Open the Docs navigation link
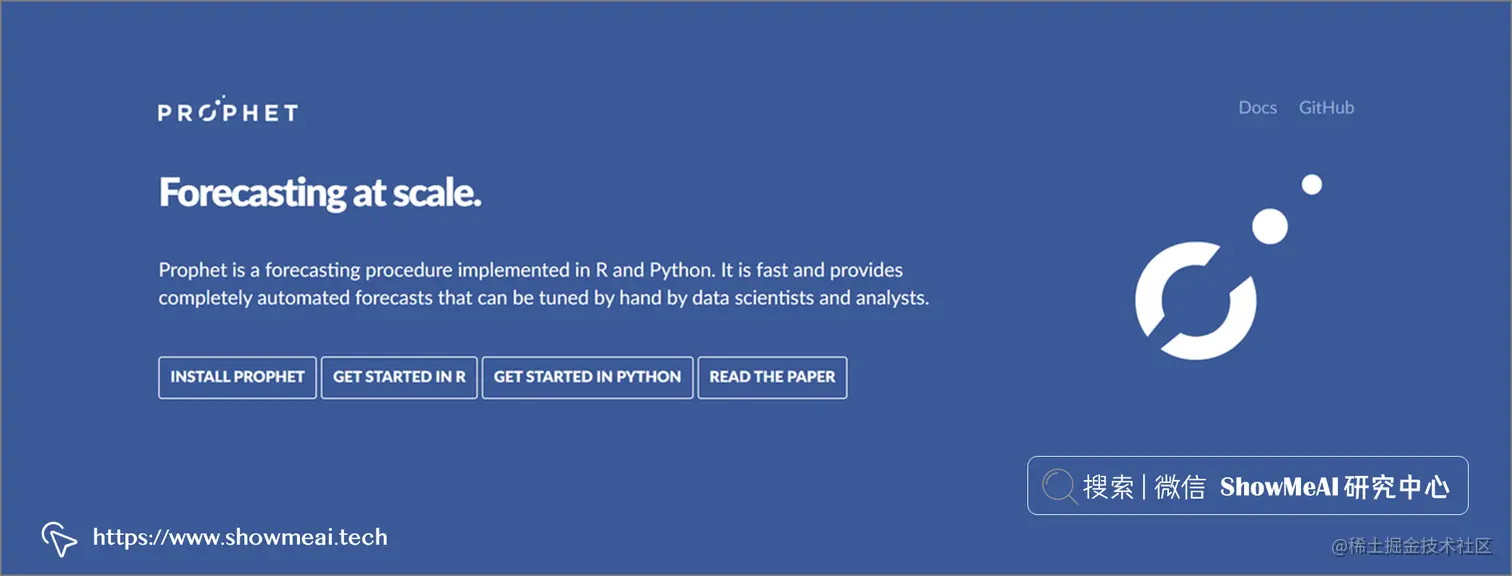Screen dimensions: 1512x576 click(1257, 108)
